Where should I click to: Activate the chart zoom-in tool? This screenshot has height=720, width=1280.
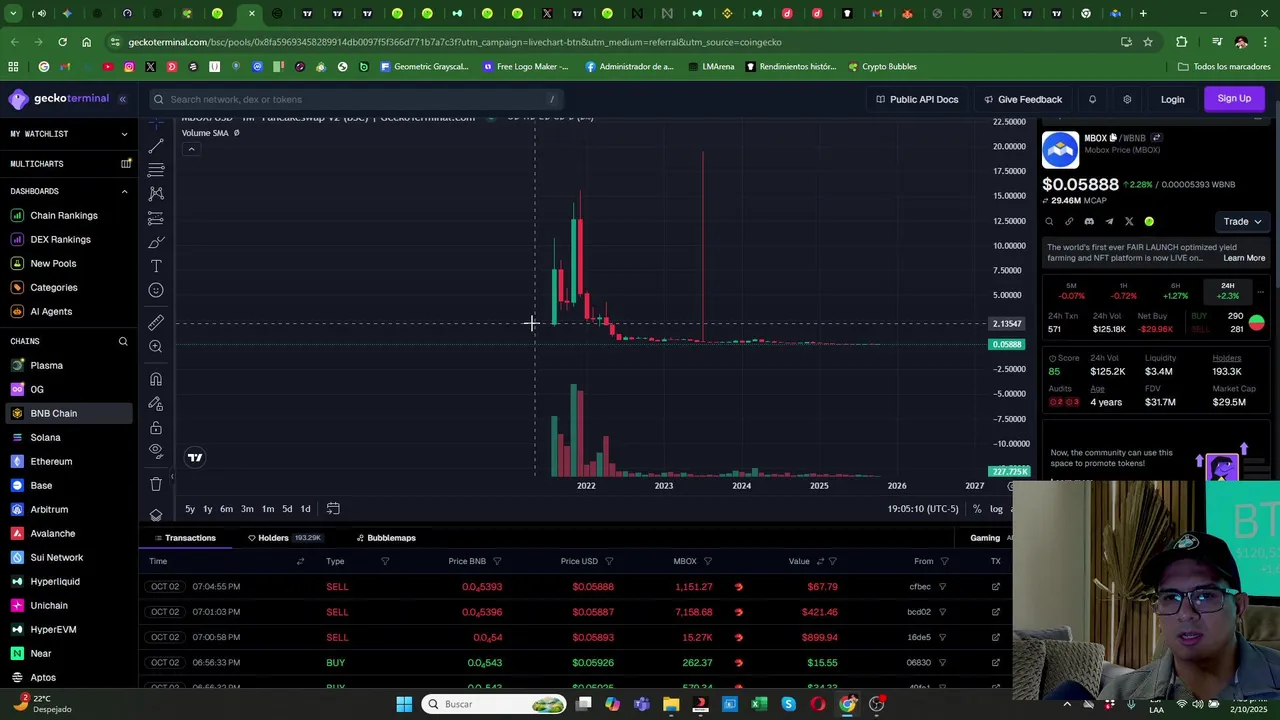pos(156,347)
